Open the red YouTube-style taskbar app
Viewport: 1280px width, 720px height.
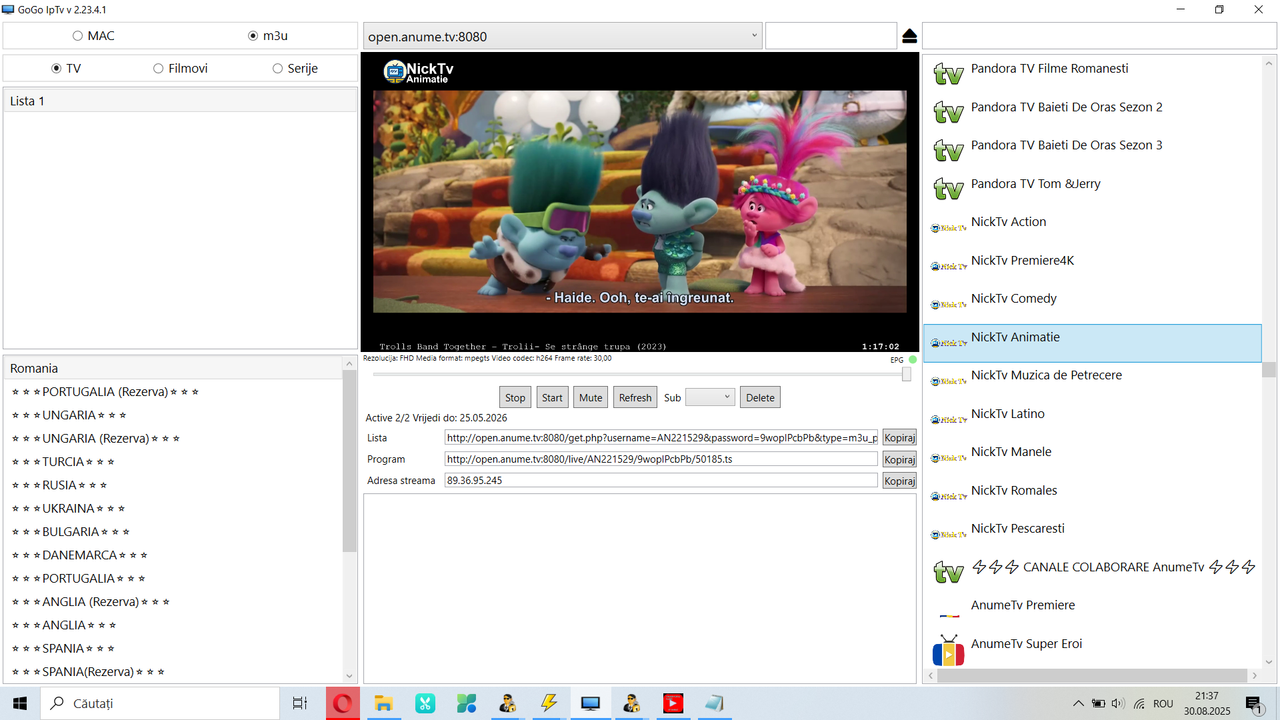(x=673, y=703)
